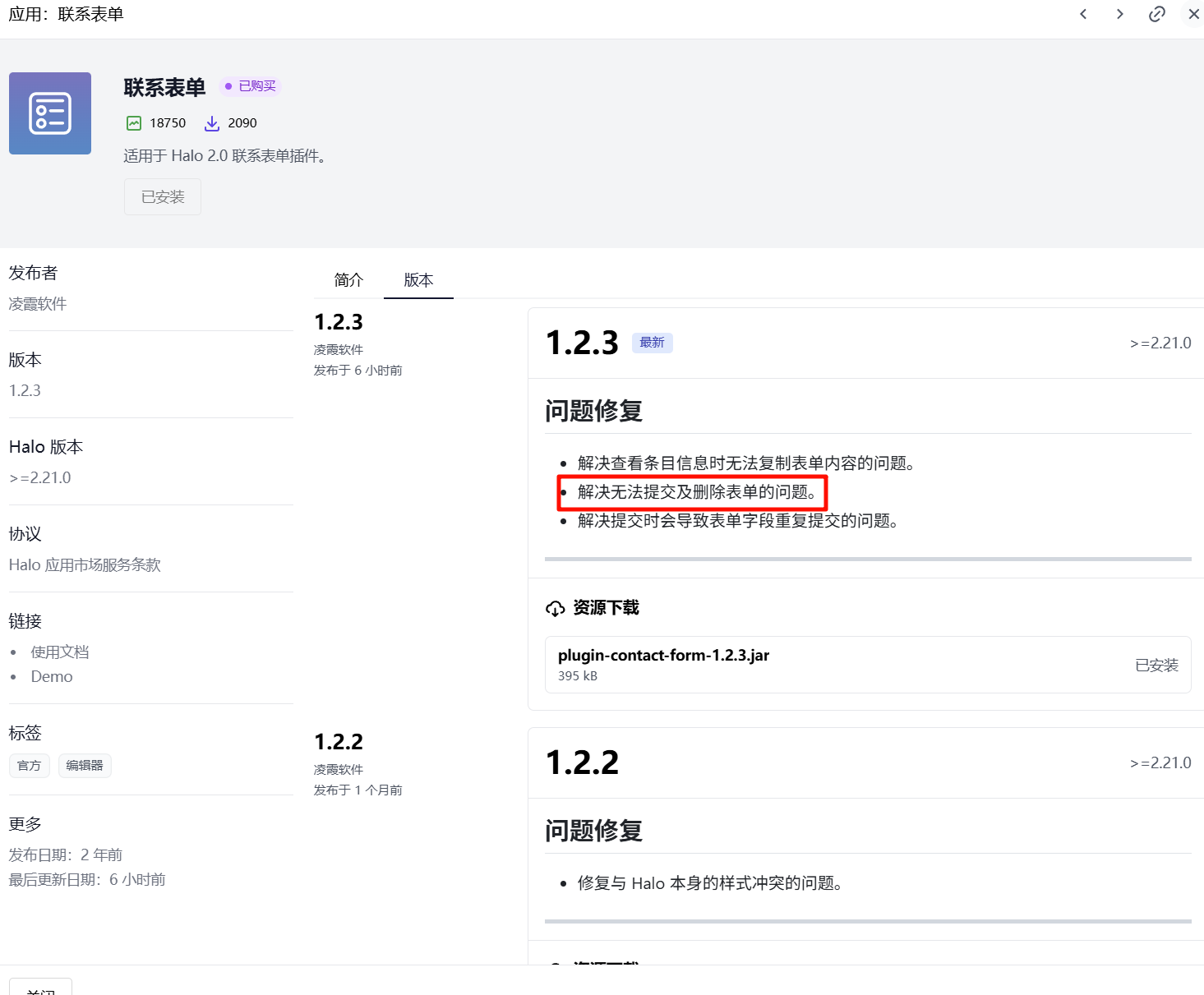This screenshot has width=1204, height=995.
Task: Click the views count chart icon
Action: pyautogui.click(x=133, y=123)
